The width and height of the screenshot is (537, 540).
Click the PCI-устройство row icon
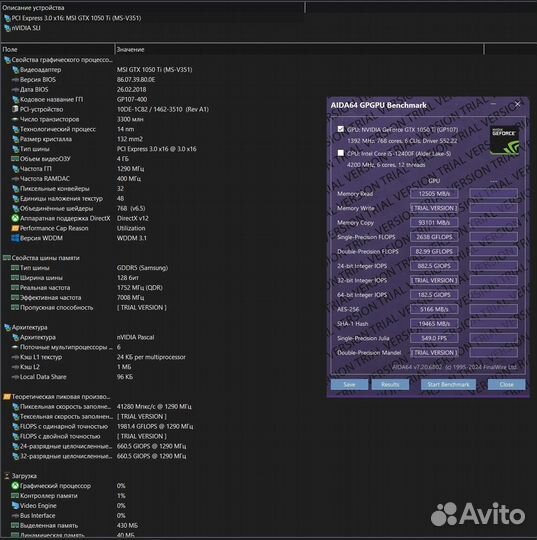[15, 110]
